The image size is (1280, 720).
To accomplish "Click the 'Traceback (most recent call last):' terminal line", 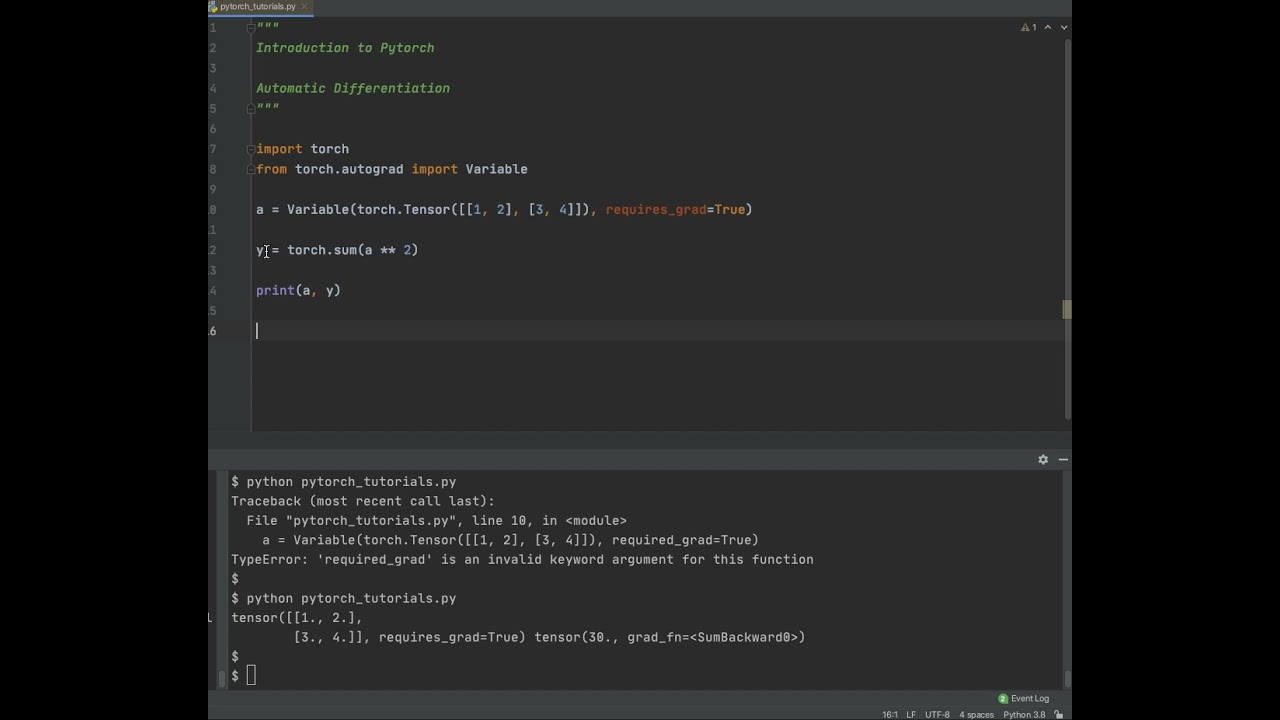I will click(x=363, y=501).
